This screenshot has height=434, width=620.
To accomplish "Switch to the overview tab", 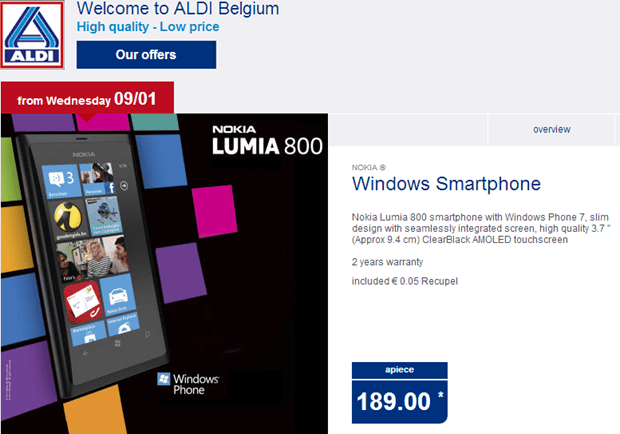I will 552,129.
